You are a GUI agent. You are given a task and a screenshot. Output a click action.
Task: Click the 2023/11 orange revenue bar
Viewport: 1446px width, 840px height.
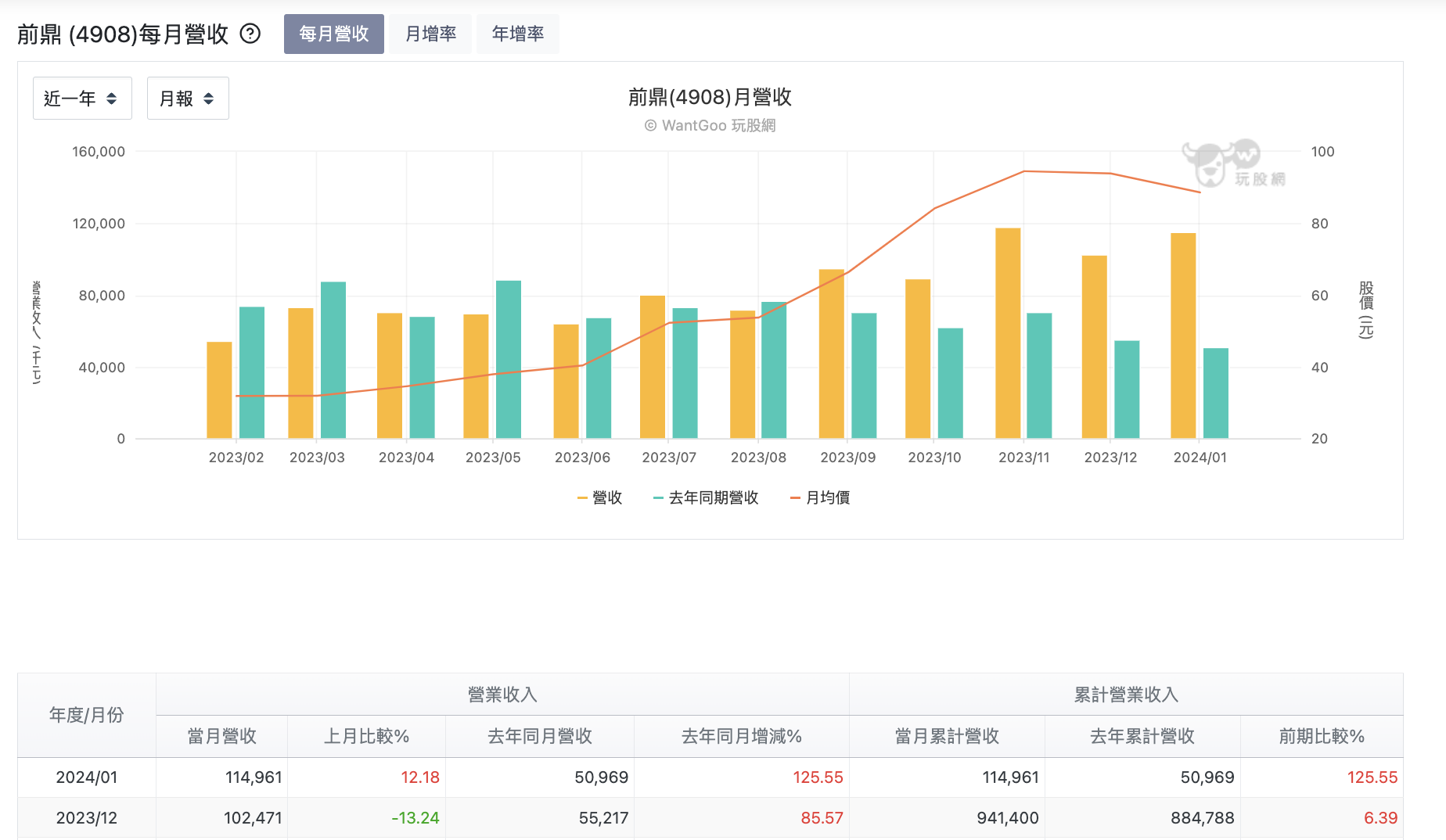[1008, 333]
